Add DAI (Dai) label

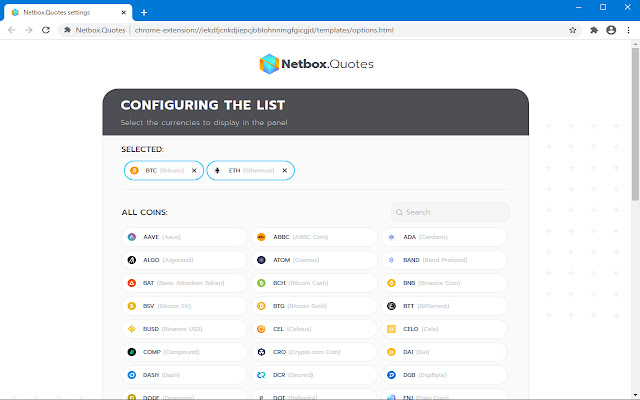416,352
